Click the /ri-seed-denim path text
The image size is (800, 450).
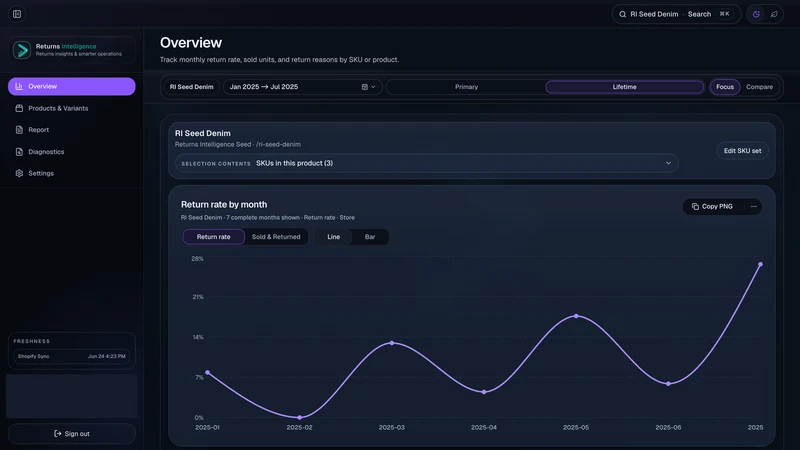278,144
